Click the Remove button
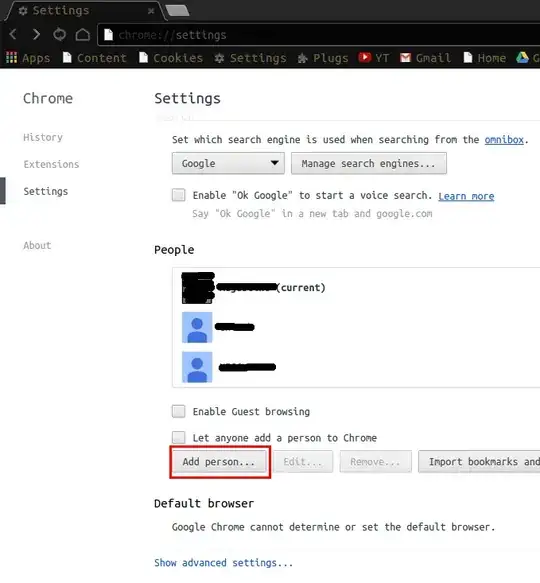The height and width of the screenshot is (583, 540). 375,462
